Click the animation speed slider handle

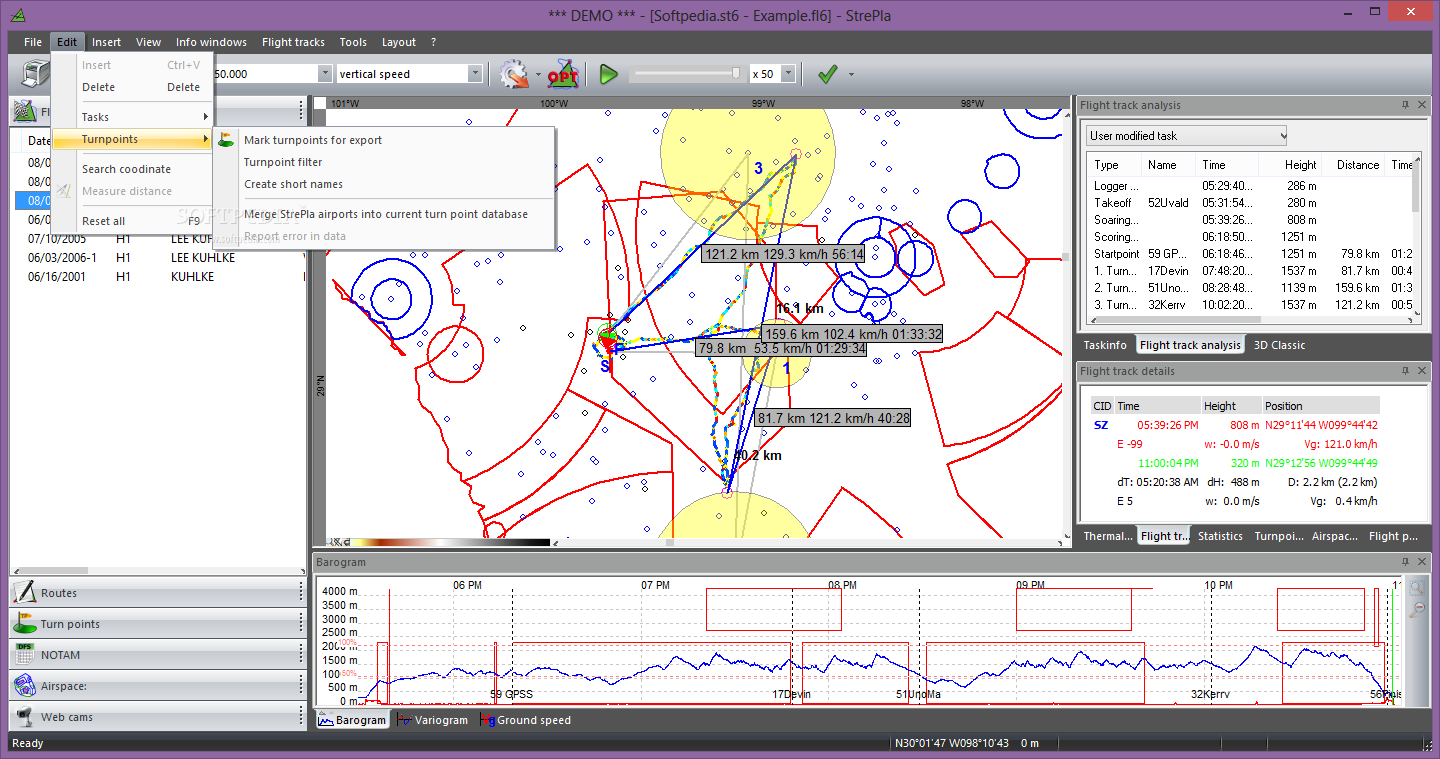737,73
